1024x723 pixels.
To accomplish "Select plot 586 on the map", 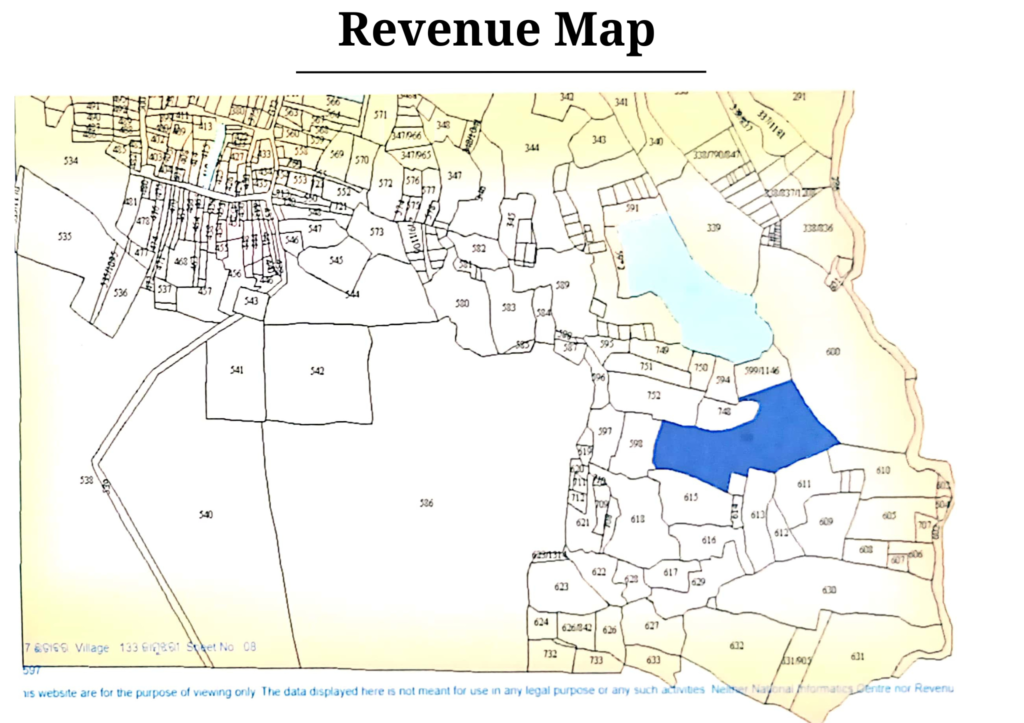I will click(428, 503).
